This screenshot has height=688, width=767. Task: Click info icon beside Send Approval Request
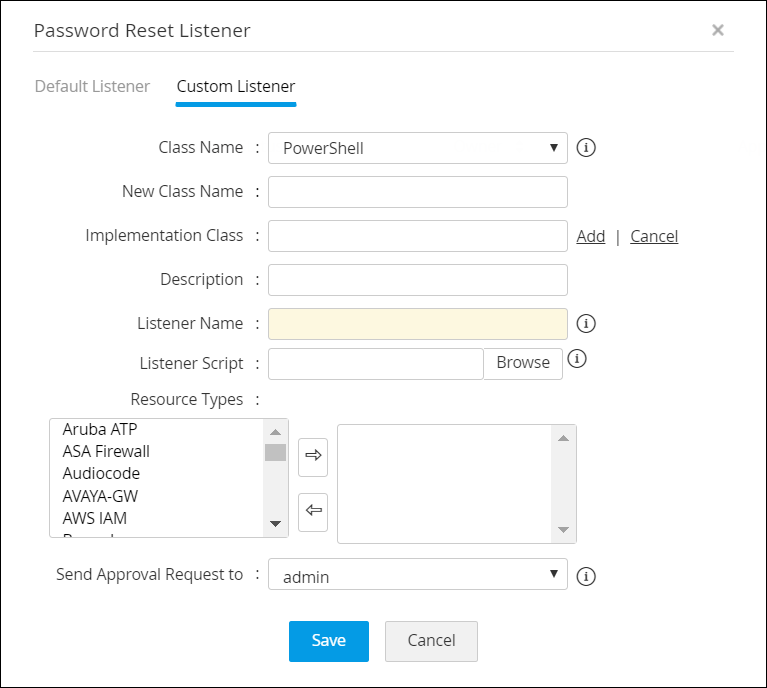point(587,576)
